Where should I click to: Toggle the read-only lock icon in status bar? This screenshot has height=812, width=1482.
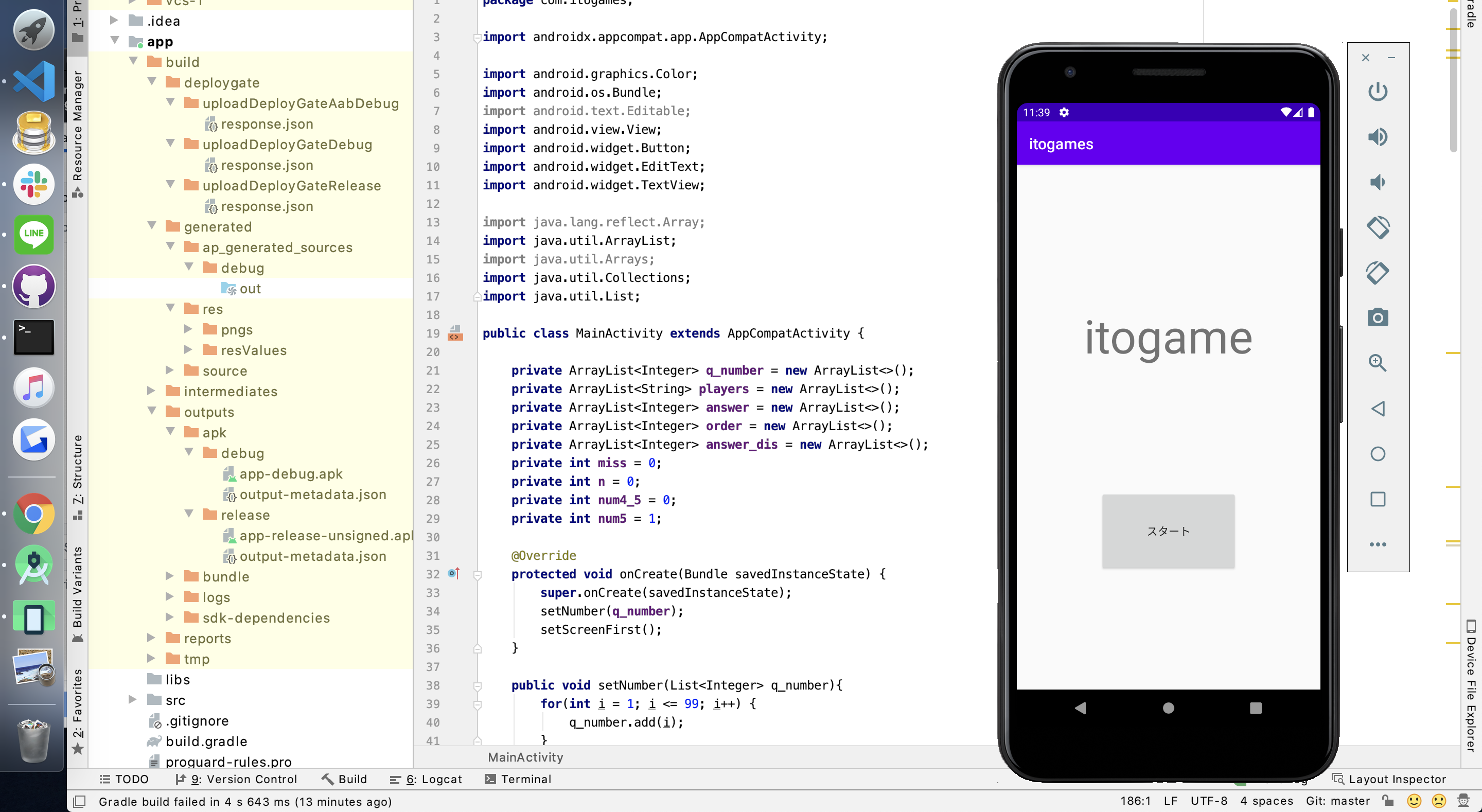1388,801
